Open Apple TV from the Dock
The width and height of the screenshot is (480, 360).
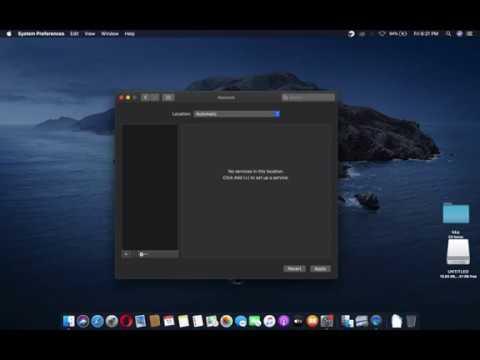(x=298, y=321)
